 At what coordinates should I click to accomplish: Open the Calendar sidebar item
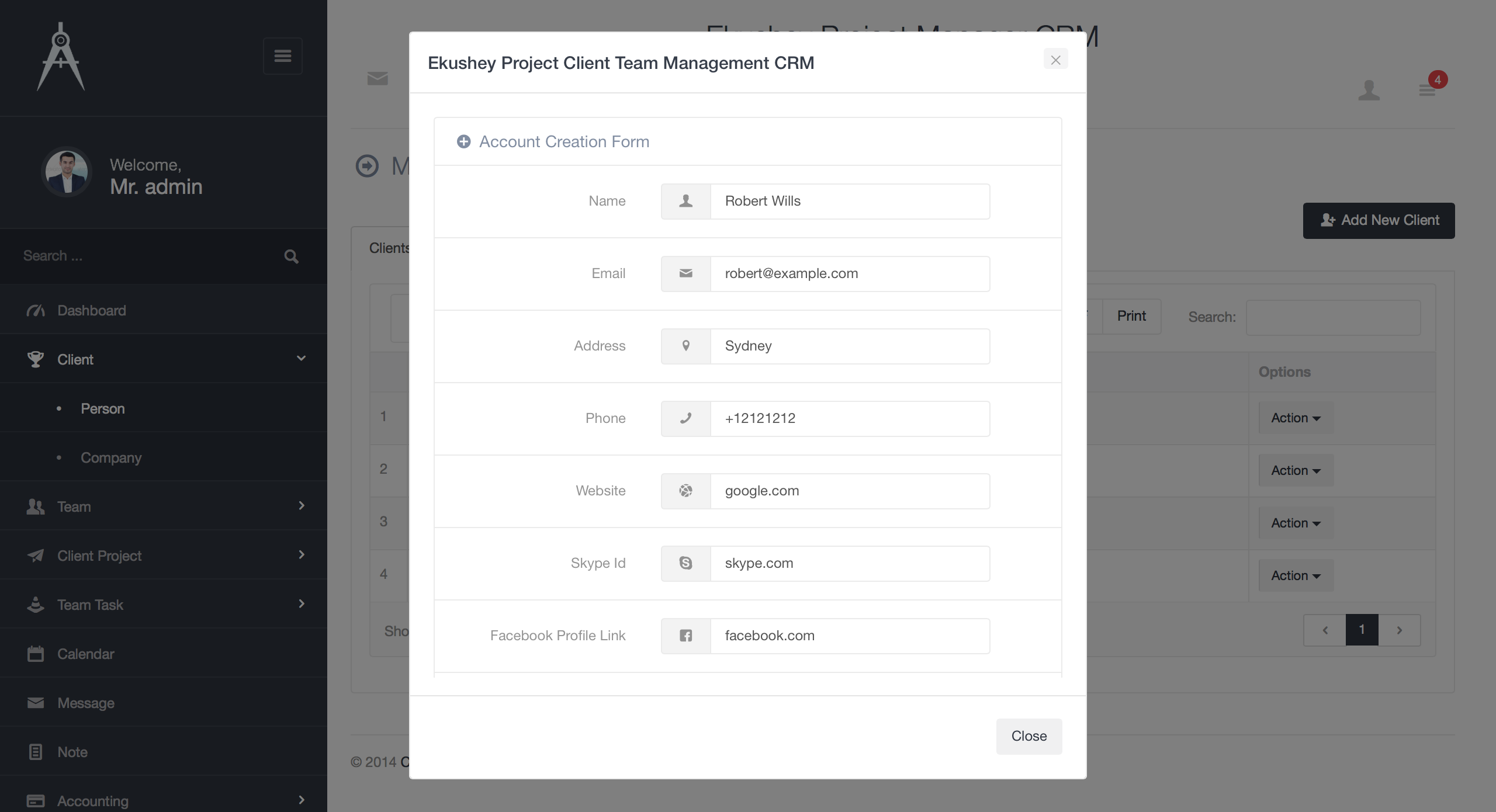coord(85,654)
